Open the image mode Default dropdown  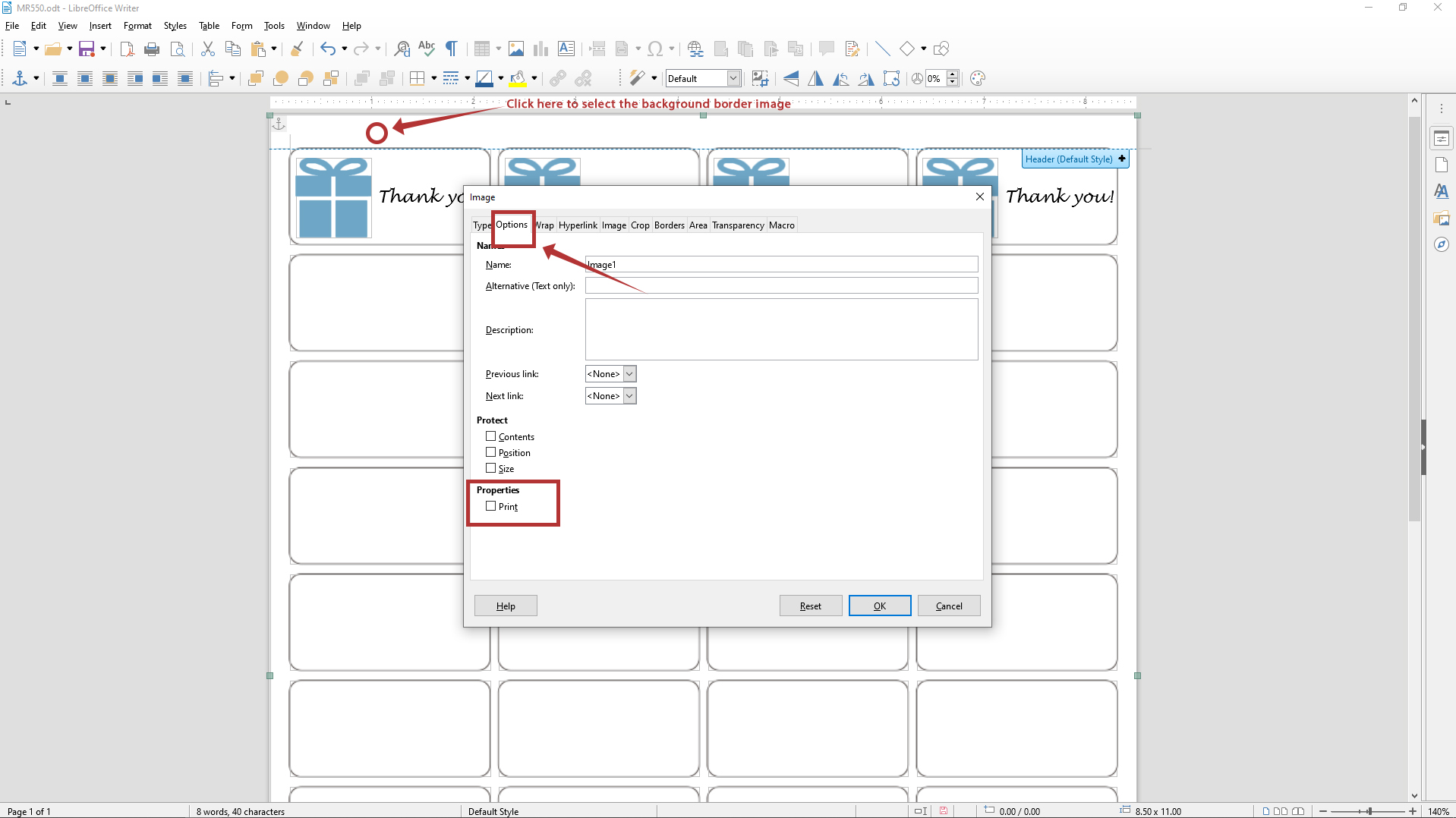point(733,79)
